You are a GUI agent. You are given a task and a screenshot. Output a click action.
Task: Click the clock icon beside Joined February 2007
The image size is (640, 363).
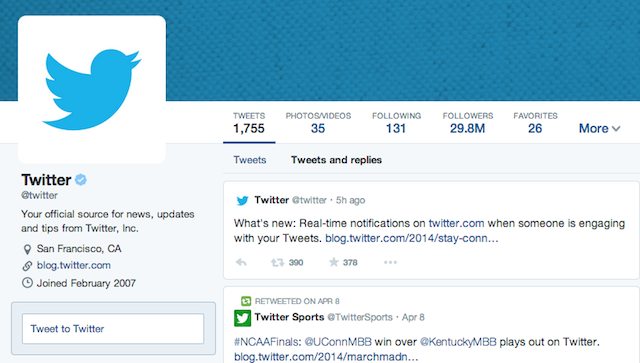coord(27,283)
